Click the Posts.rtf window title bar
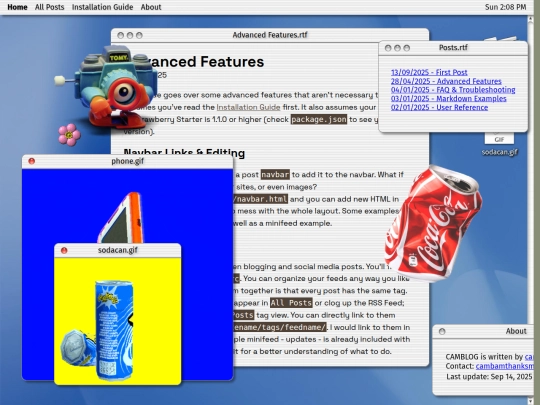 pos(453,48)
